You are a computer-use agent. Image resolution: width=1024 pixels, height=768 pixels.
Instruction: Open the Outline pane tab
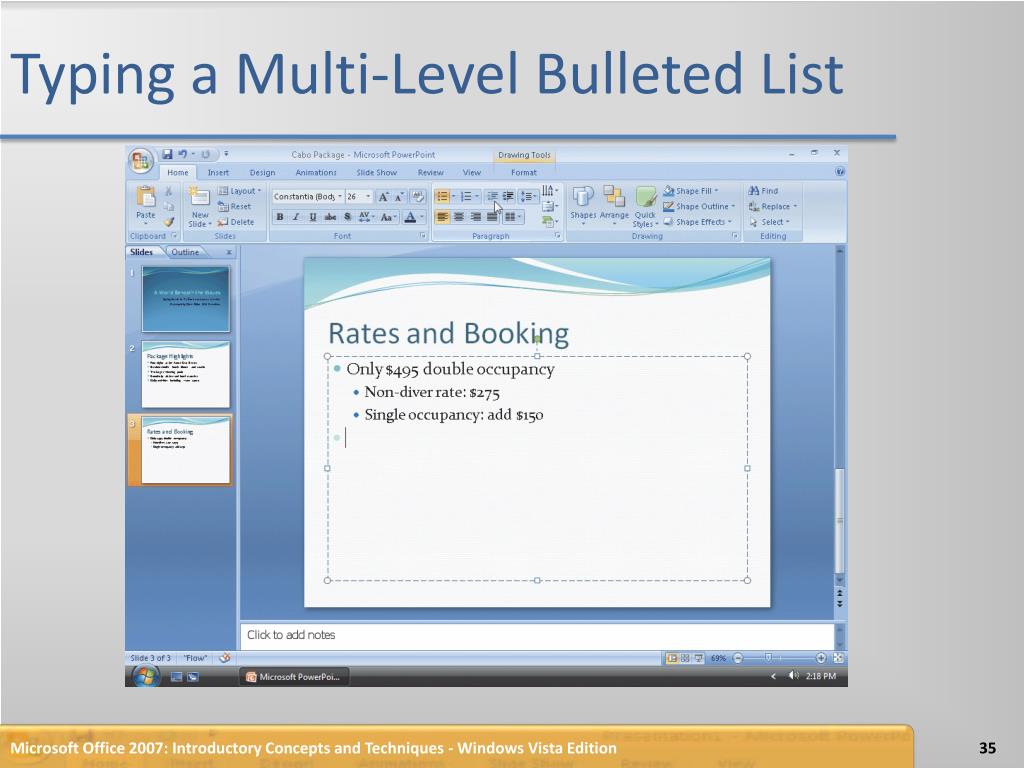click(x=185, y=252)
